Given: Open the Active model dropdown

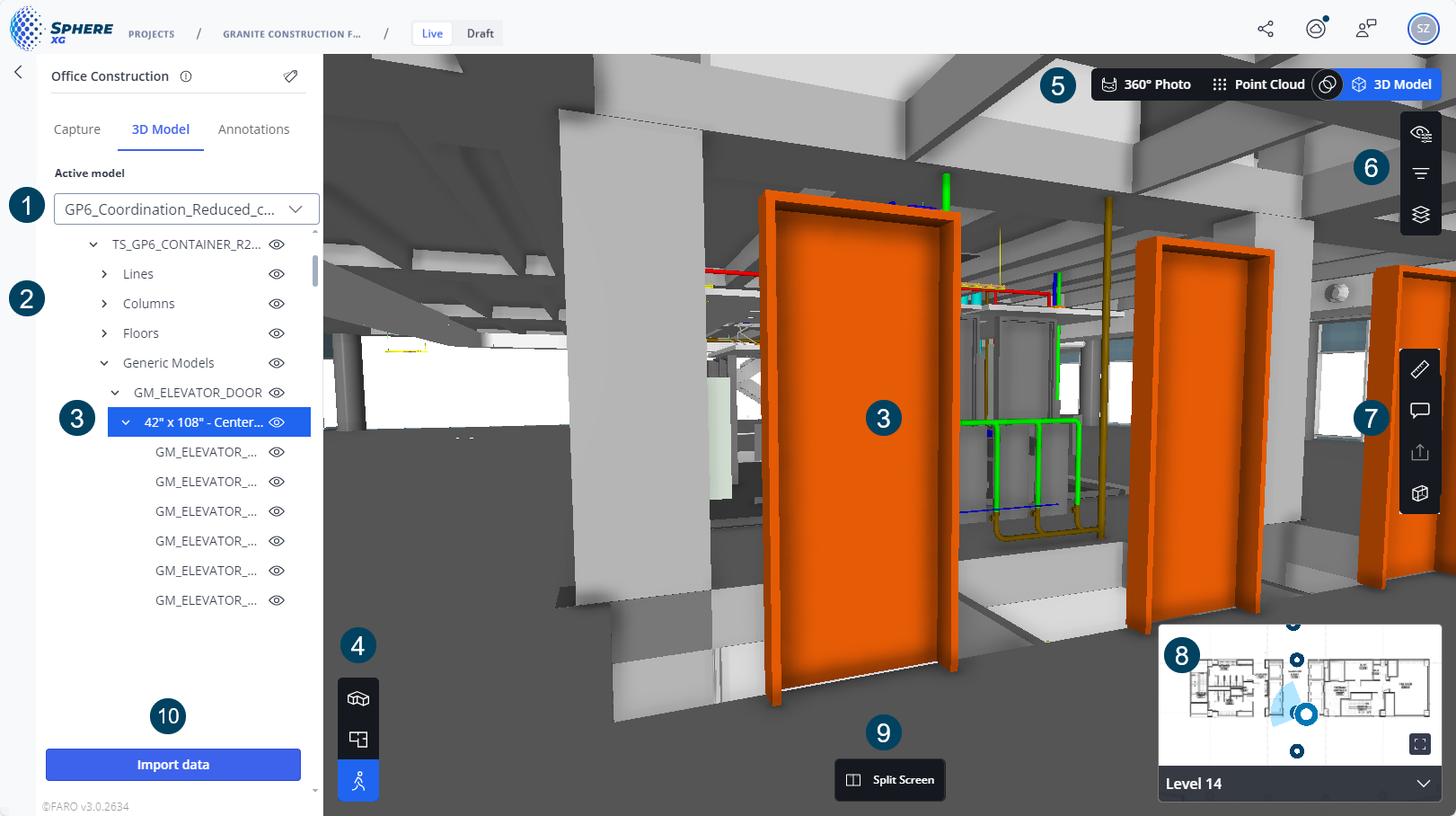Looking at the screenshot, I should point(187,209).
